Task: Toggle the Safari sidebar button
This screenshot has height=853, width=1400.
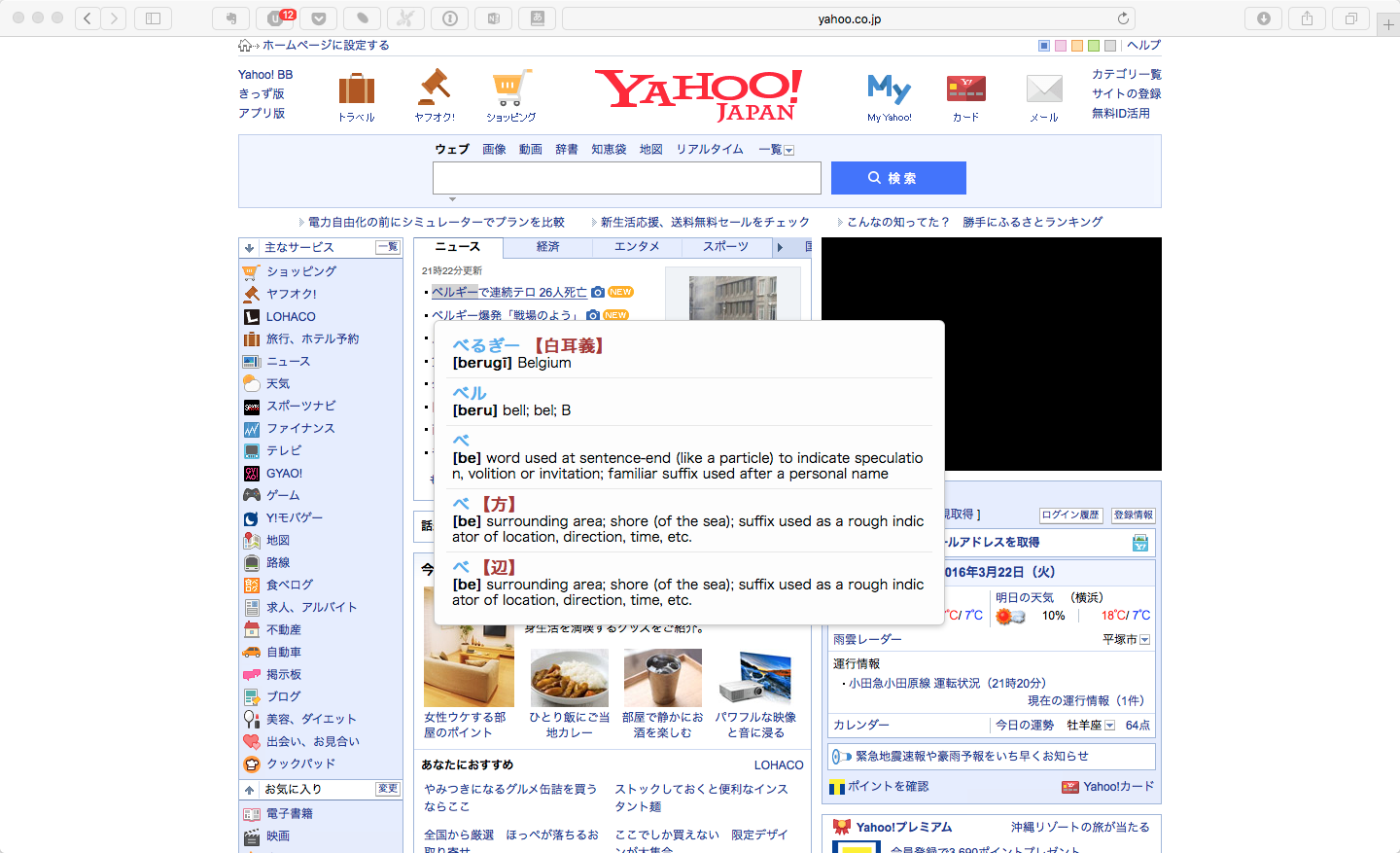Action: [153, 18]
